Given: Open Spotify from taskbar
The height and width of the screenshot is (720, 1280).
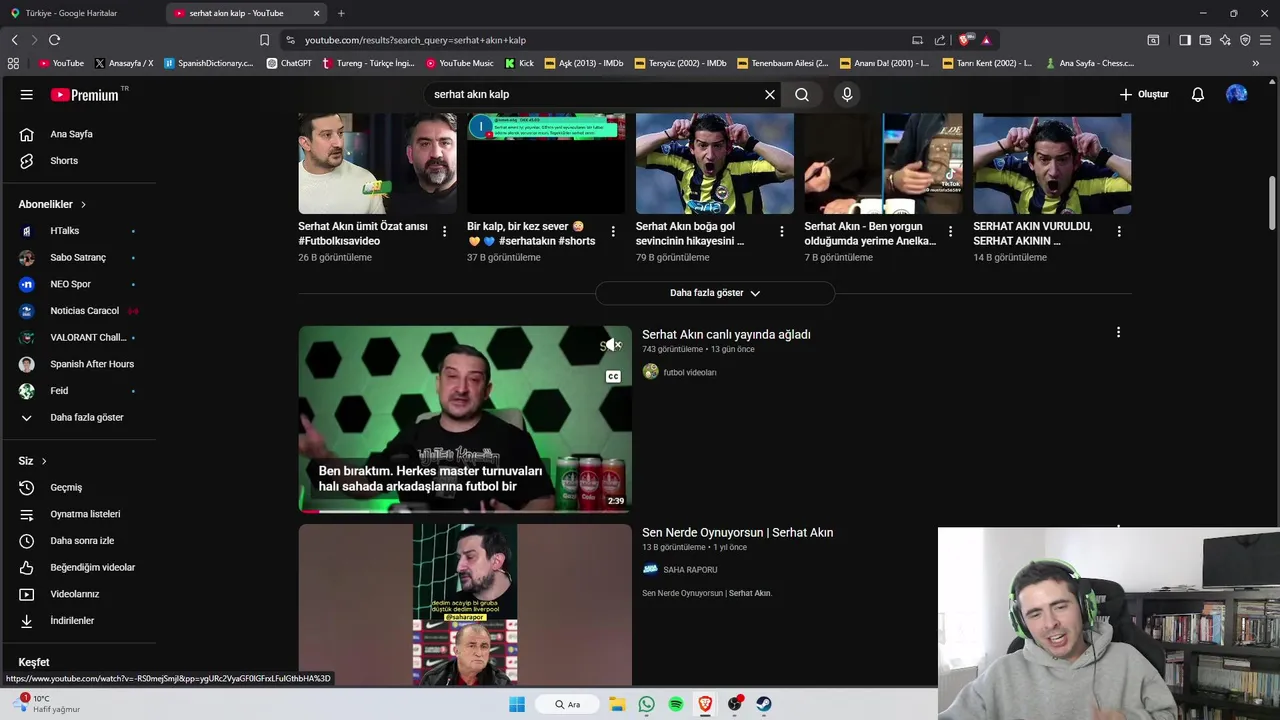Looking at the screenshot, I should [x=676, y=704].
